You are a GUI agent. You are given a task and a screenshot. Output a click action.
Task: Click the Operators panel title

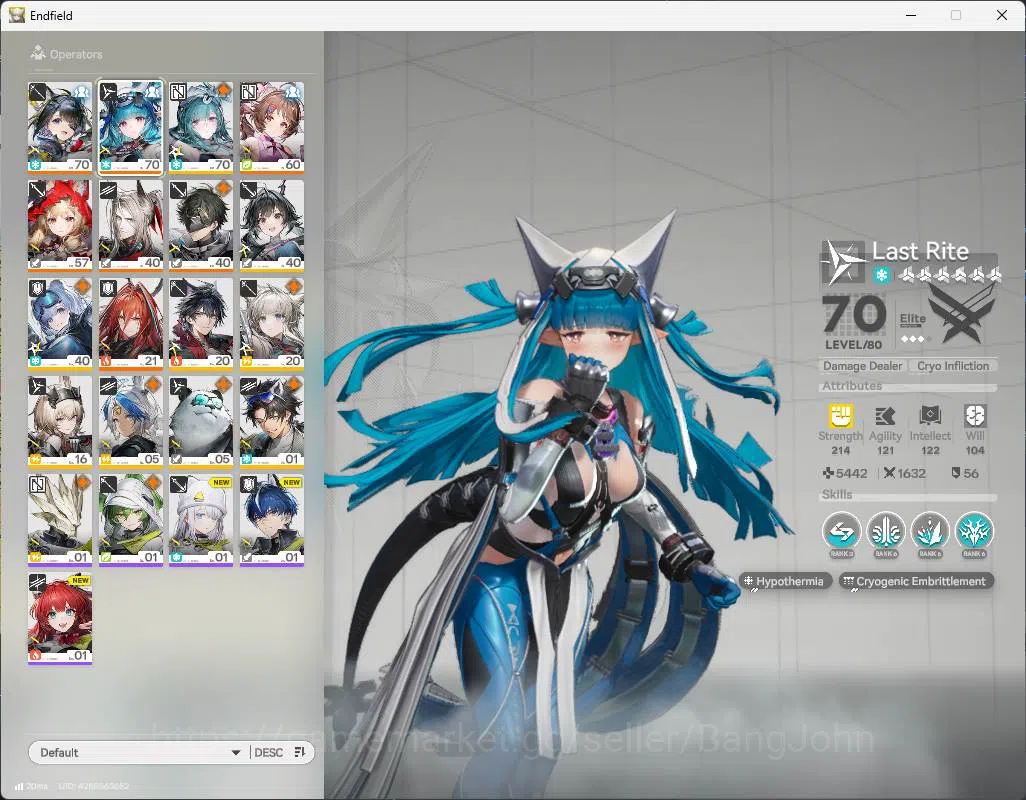point(76,54)
